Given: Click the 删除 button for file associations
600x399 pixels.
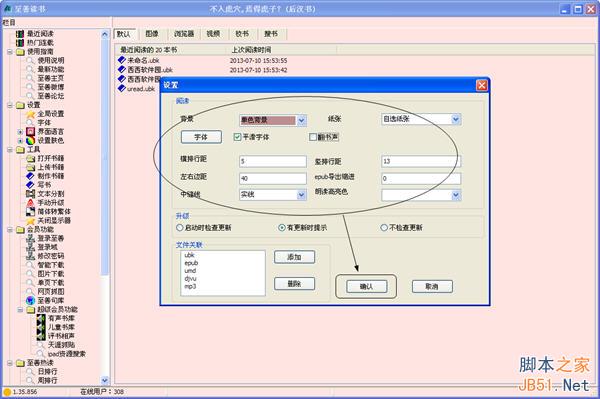Looking at the screenshot, I should click(x=294, y=283).
